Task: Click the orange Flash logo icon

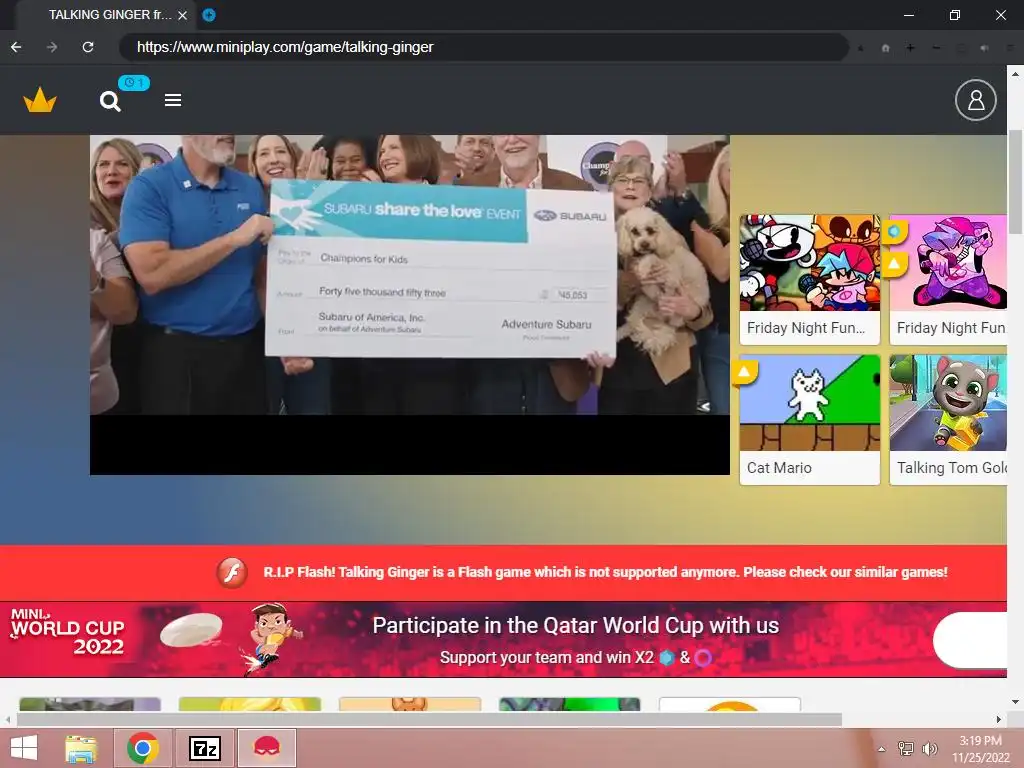Action: click(x=232, y=573)
